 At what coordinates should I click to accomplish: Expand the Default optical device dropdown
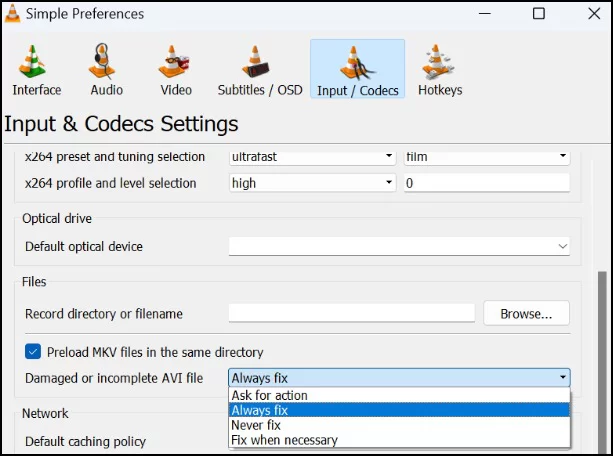(x=399, y=246)
